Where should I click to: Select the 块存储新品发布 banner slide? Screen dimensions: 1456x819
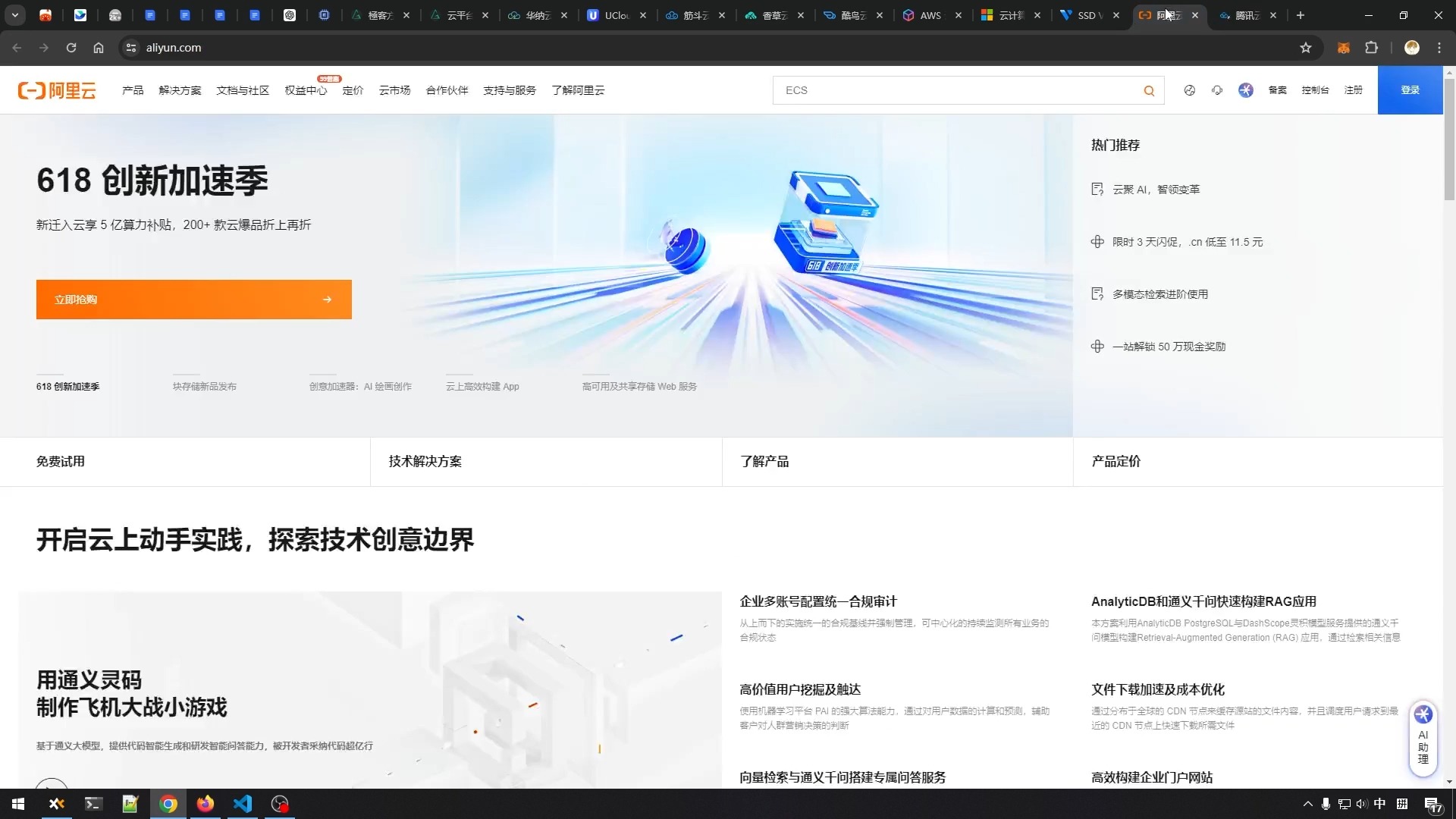(x=204, y=387)
